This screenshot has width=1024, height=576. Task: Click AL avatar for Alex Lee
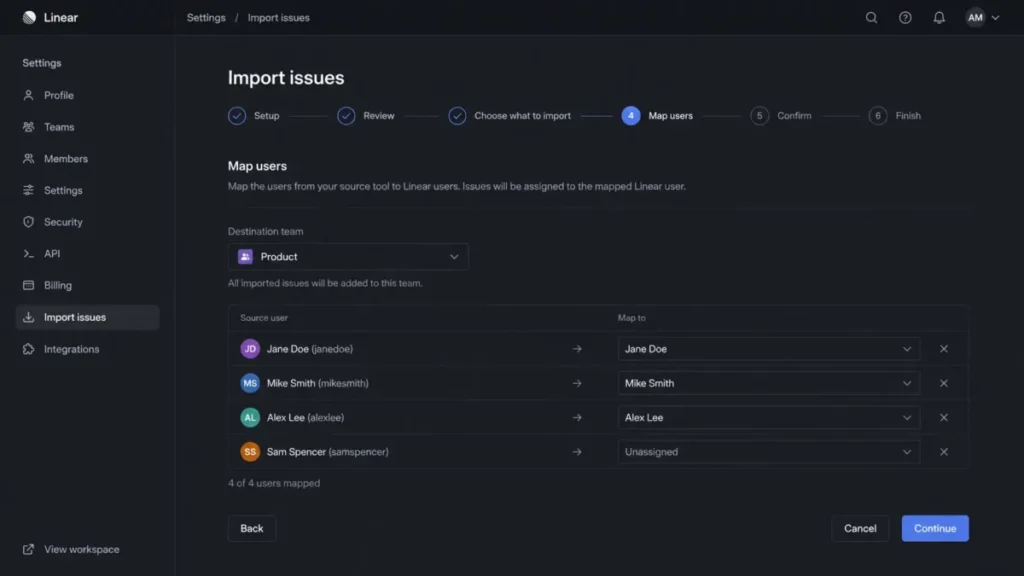[x=250, y=417]
